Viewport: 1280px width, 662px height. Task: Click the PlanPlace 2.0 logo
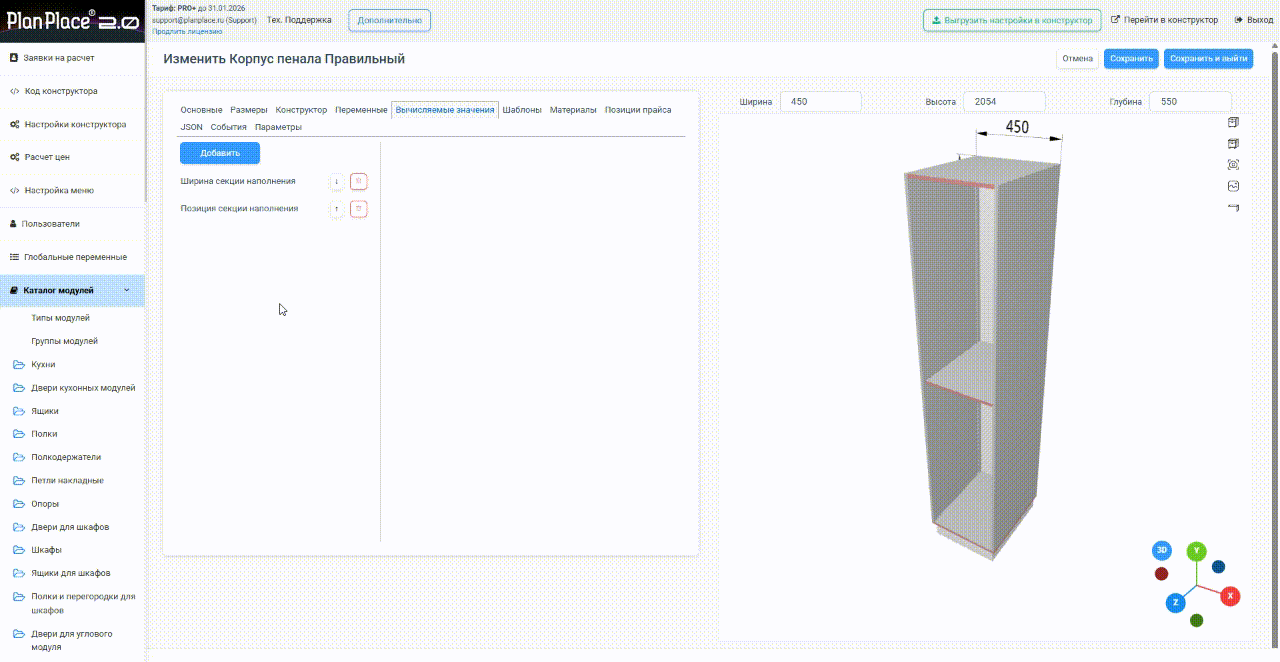tap(72, 21)
